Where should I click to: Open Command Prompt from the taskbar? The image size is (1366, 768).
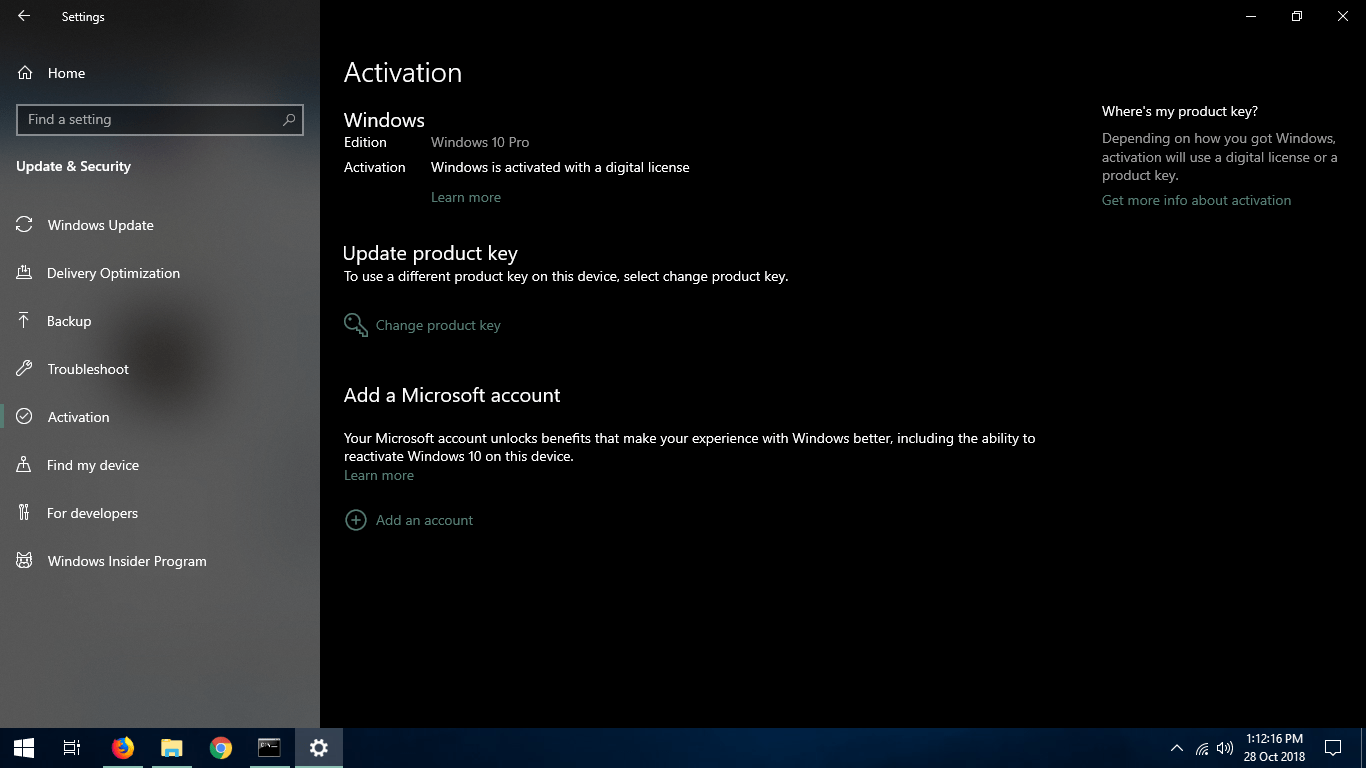(x=269, y=748)
